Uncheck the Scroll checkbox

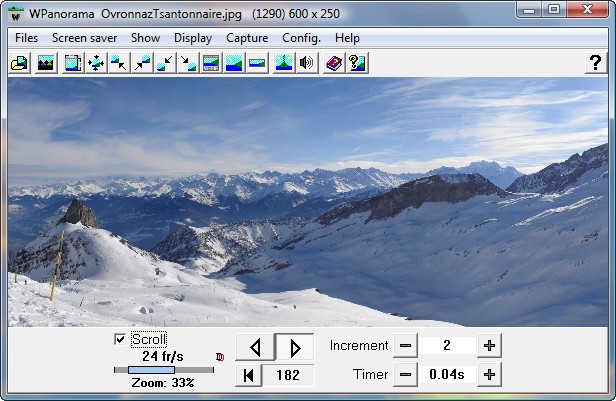coord(120,339)
